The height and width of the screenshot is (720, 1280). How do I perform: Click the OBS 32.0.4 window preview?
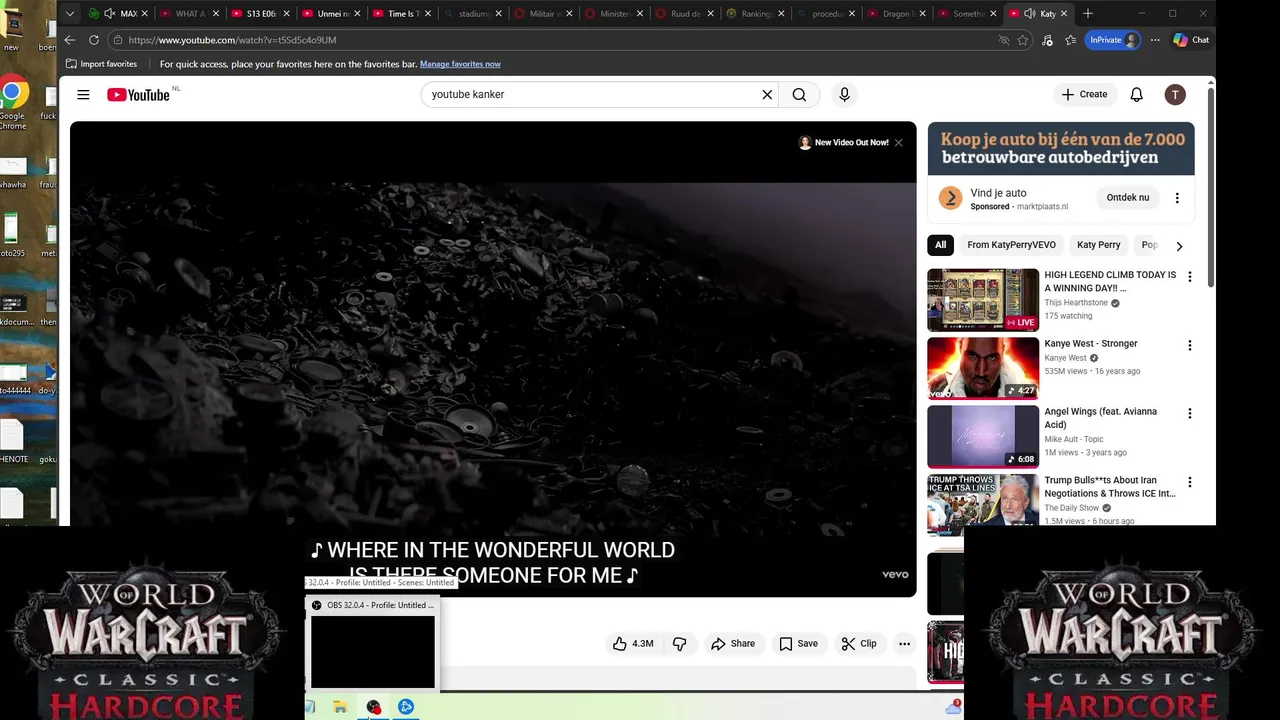[373, 652]
